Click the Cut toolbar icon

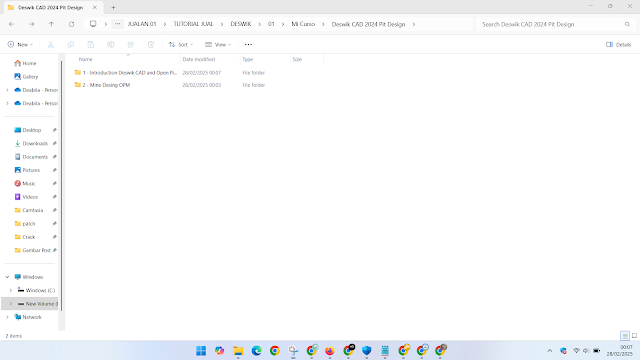coord(51,44)
